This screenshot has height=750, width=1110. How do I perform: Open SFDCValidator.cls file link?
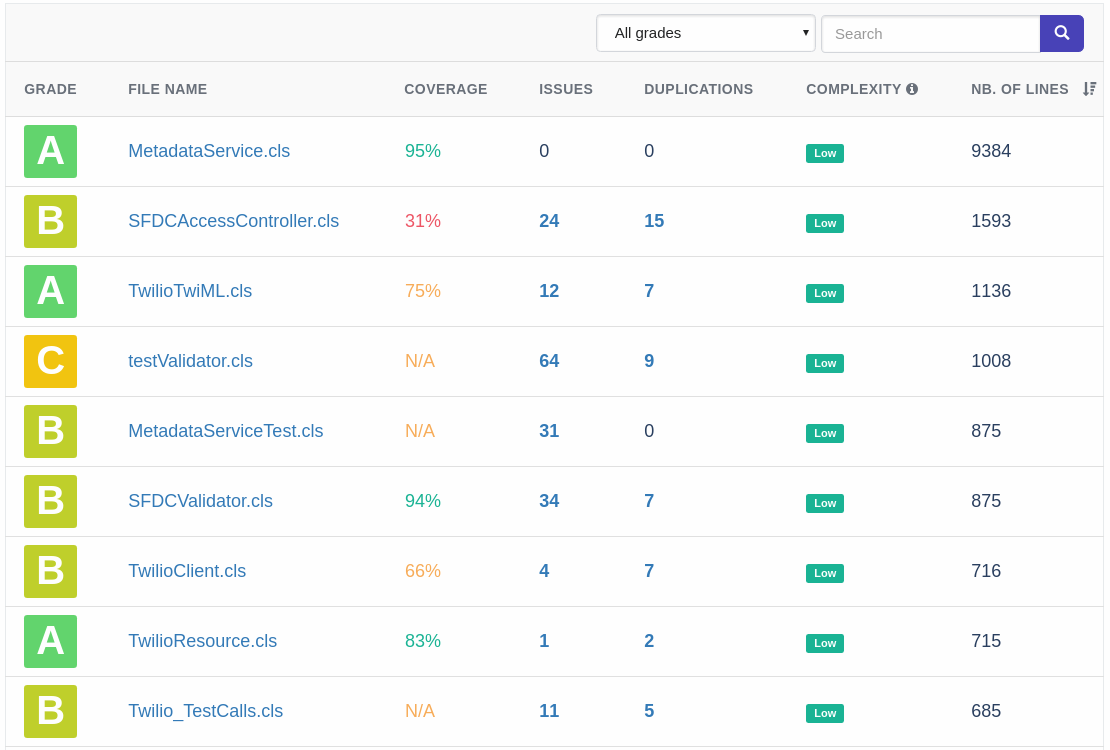[200, 501]
